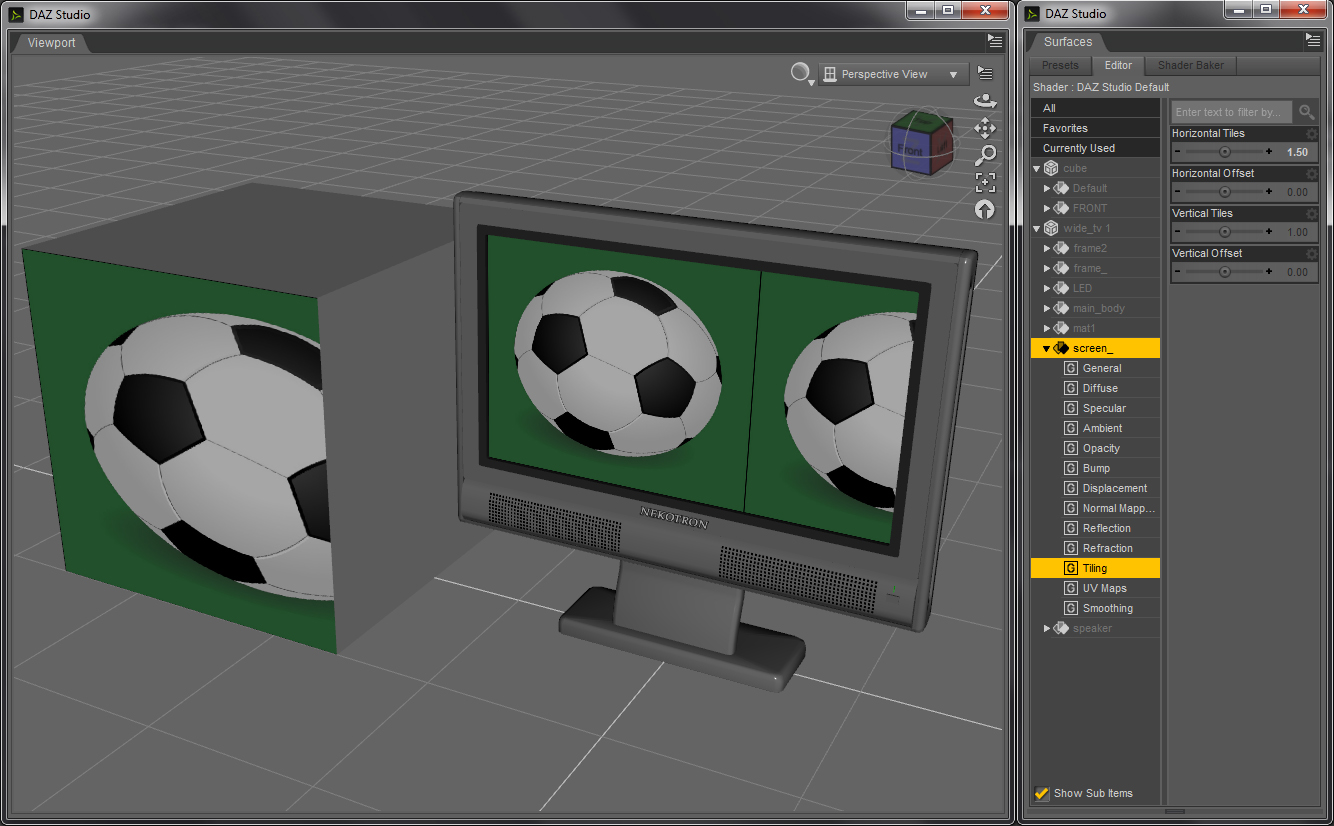Show the Favorites properties category
The height and width of the screenshot is (826, 1334).
1095,128
